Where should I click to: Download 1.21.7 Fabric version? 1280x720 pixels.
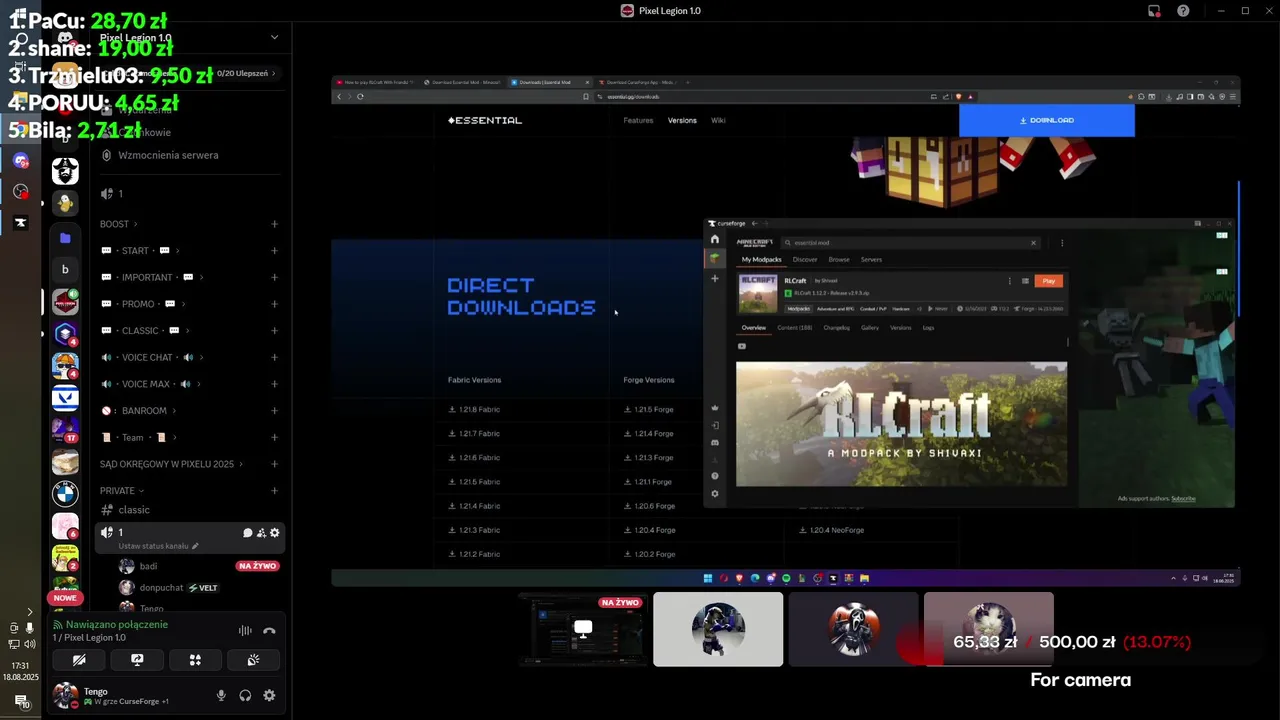(x=474, y=433)
